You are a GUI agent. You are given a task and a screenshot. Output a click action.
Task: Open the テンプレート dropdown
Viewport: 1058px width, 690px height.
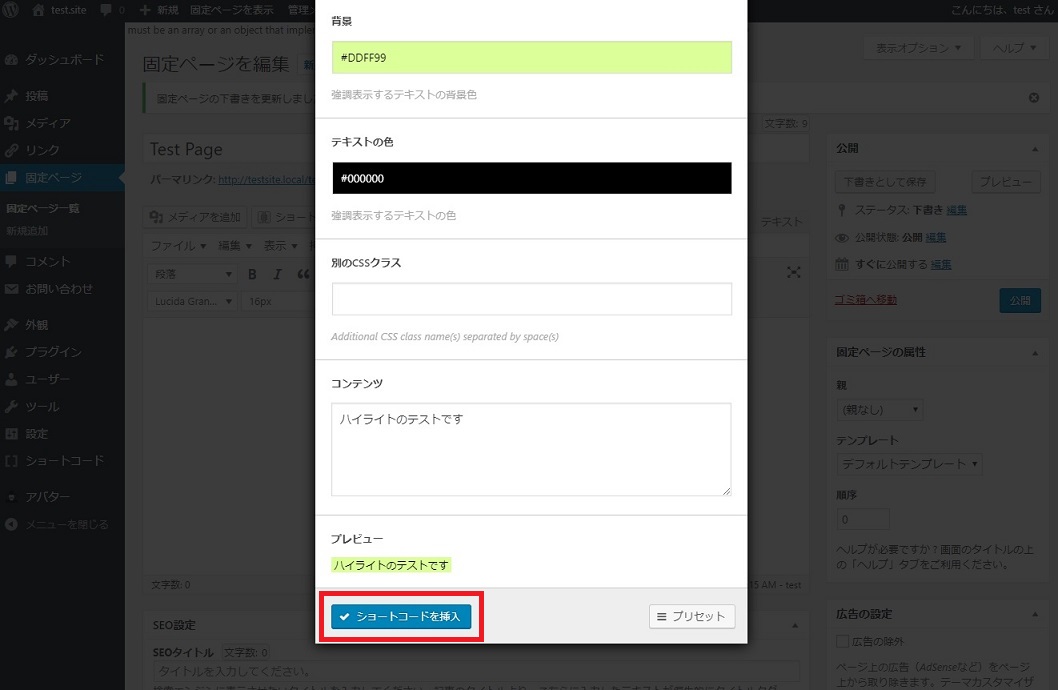click(x=909, y=464)
